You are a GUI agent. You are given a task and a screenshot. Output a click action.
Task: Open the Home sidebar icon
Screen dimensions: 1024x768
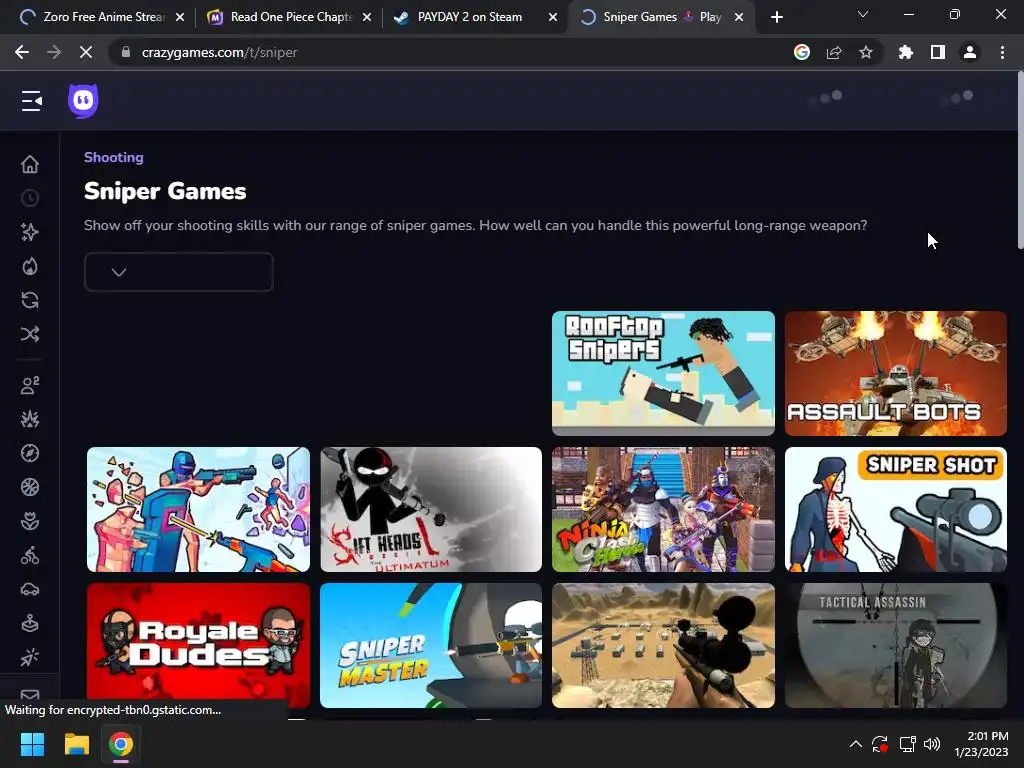(29, 164)
